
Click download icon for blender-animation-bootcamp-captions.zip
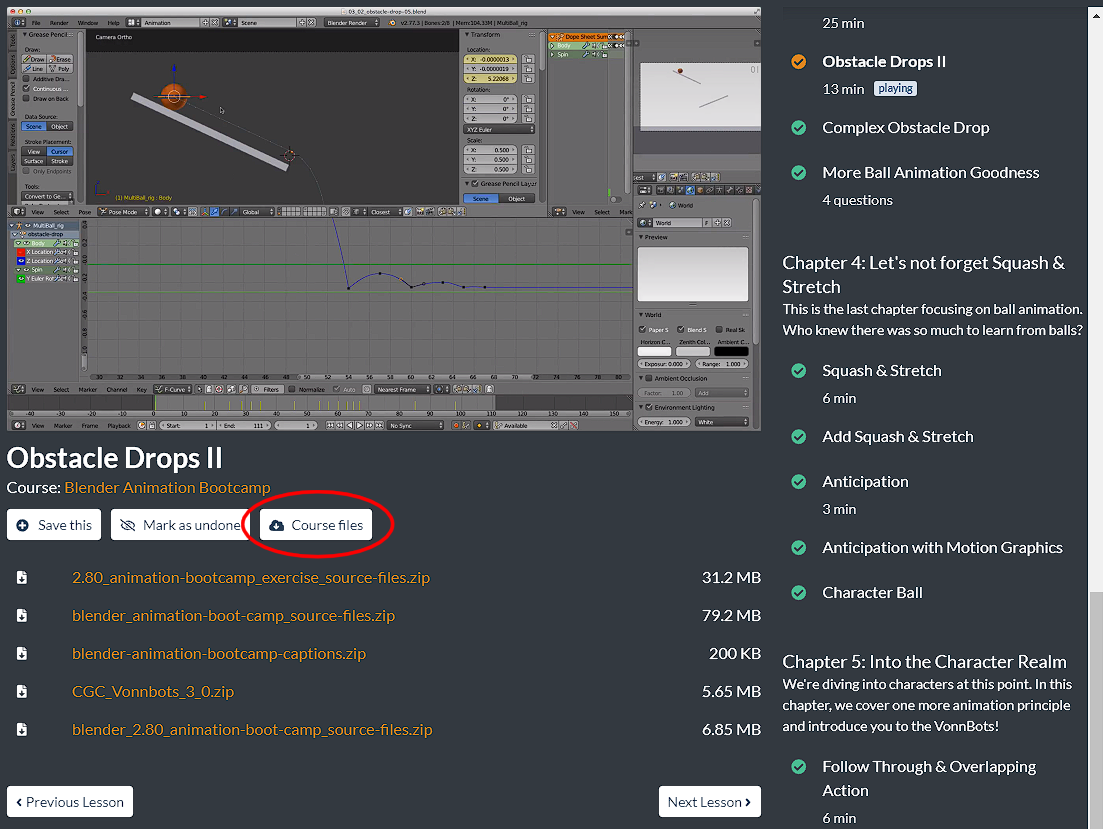click(22, 654)
